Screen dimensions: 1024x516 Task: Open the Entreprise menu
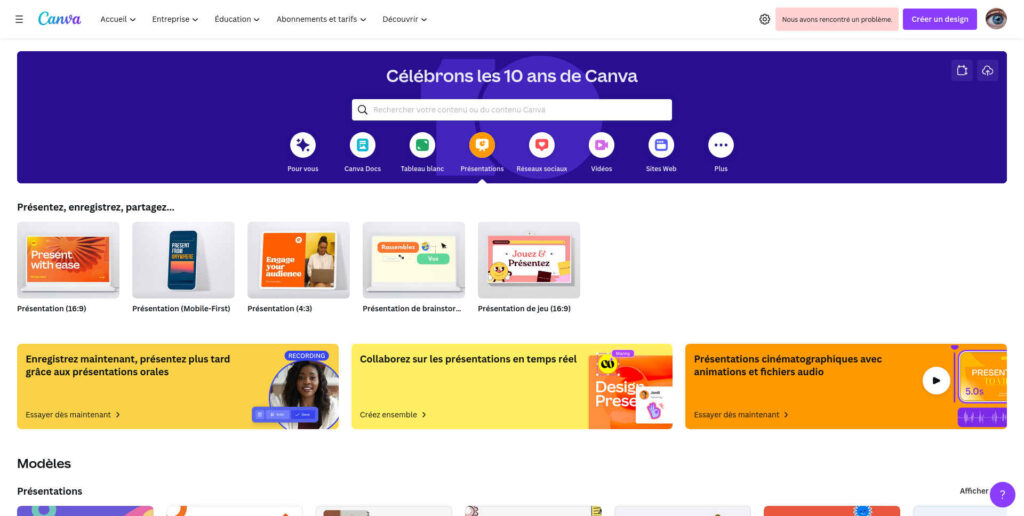(x=175, y=20)
